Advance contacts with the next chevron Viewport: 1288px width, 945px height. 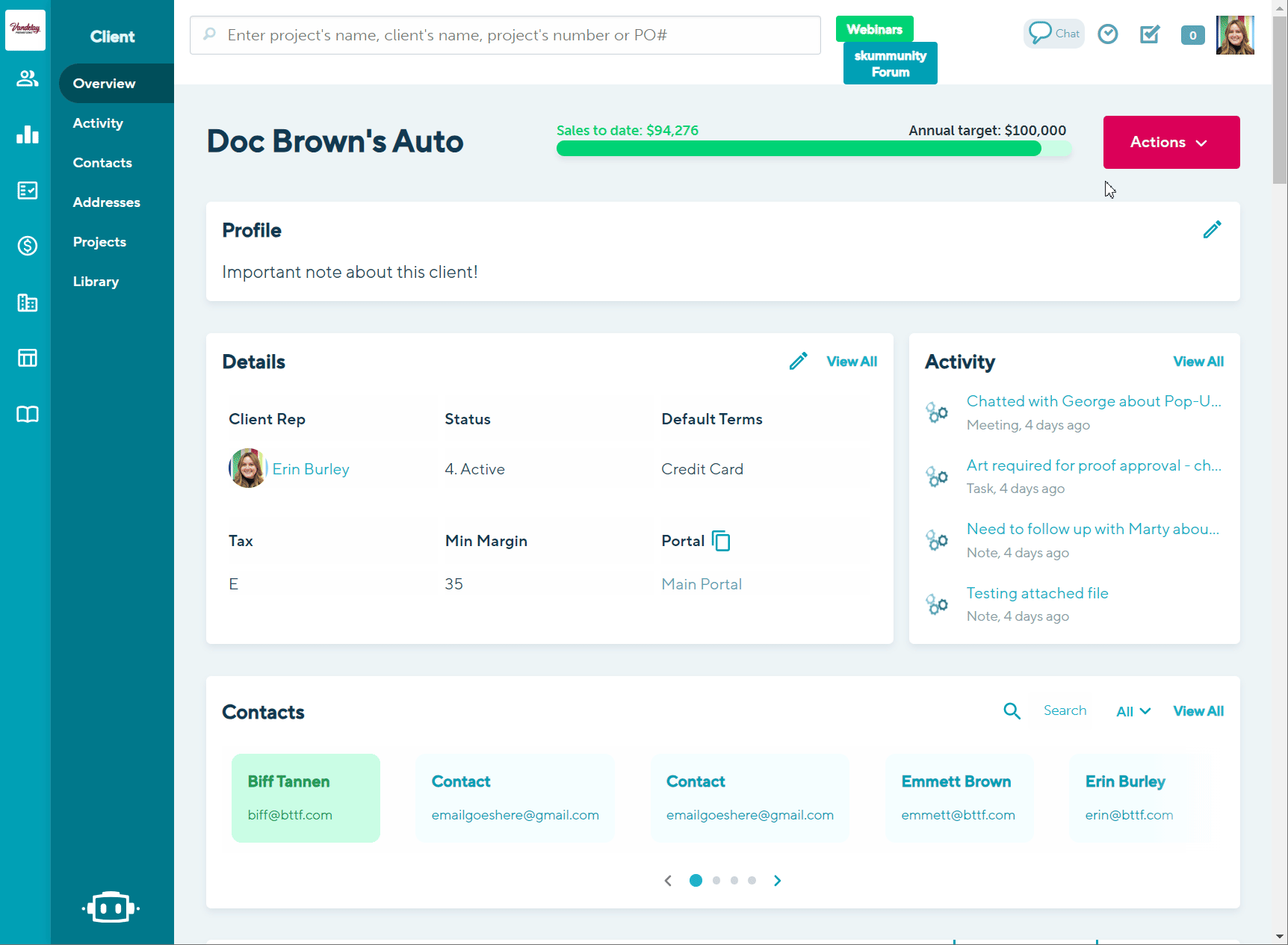pyautogui.click(x=778, y=881)
